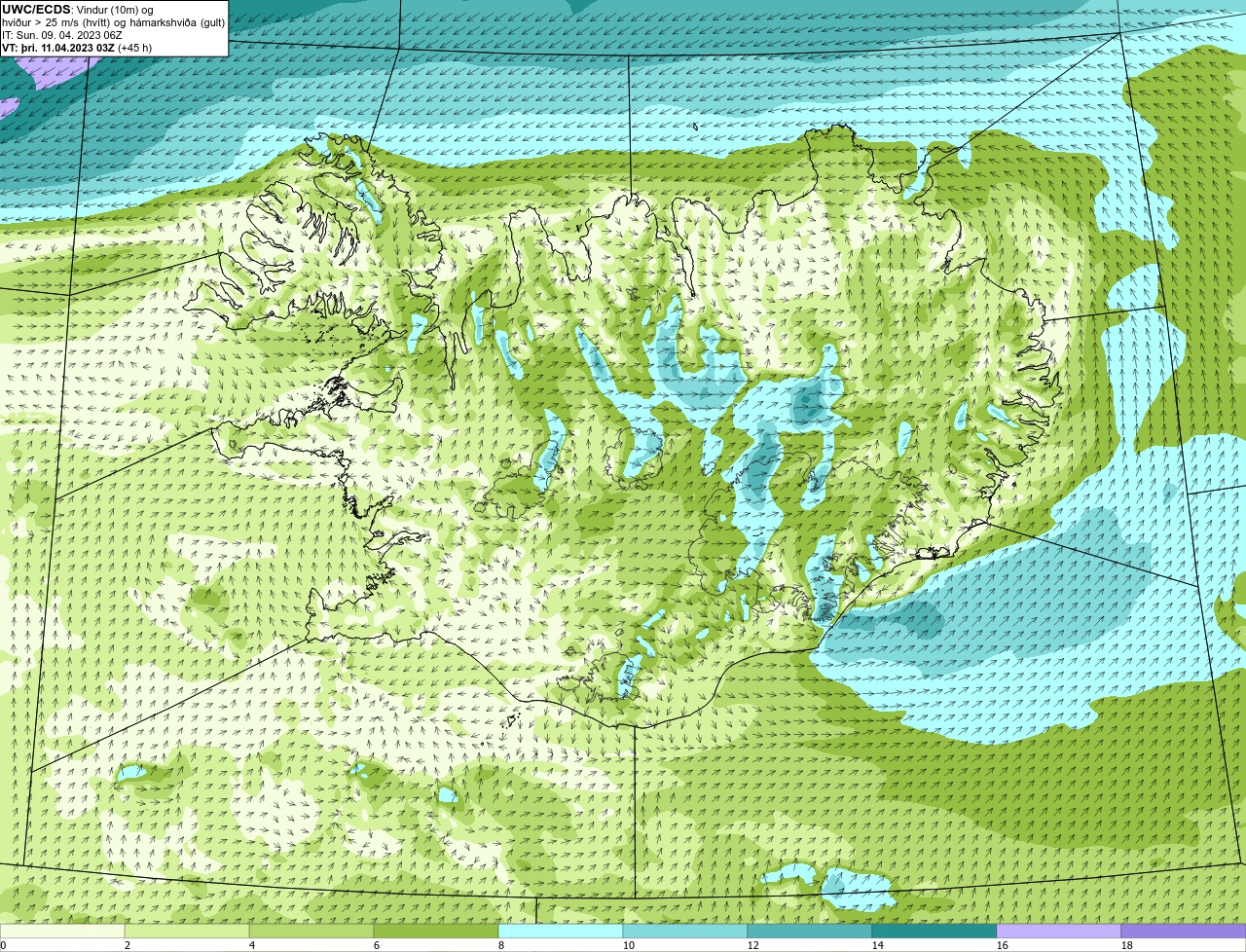Click the legend label "2"
This screenshot has height=952, width=1246.
[128, 945]
